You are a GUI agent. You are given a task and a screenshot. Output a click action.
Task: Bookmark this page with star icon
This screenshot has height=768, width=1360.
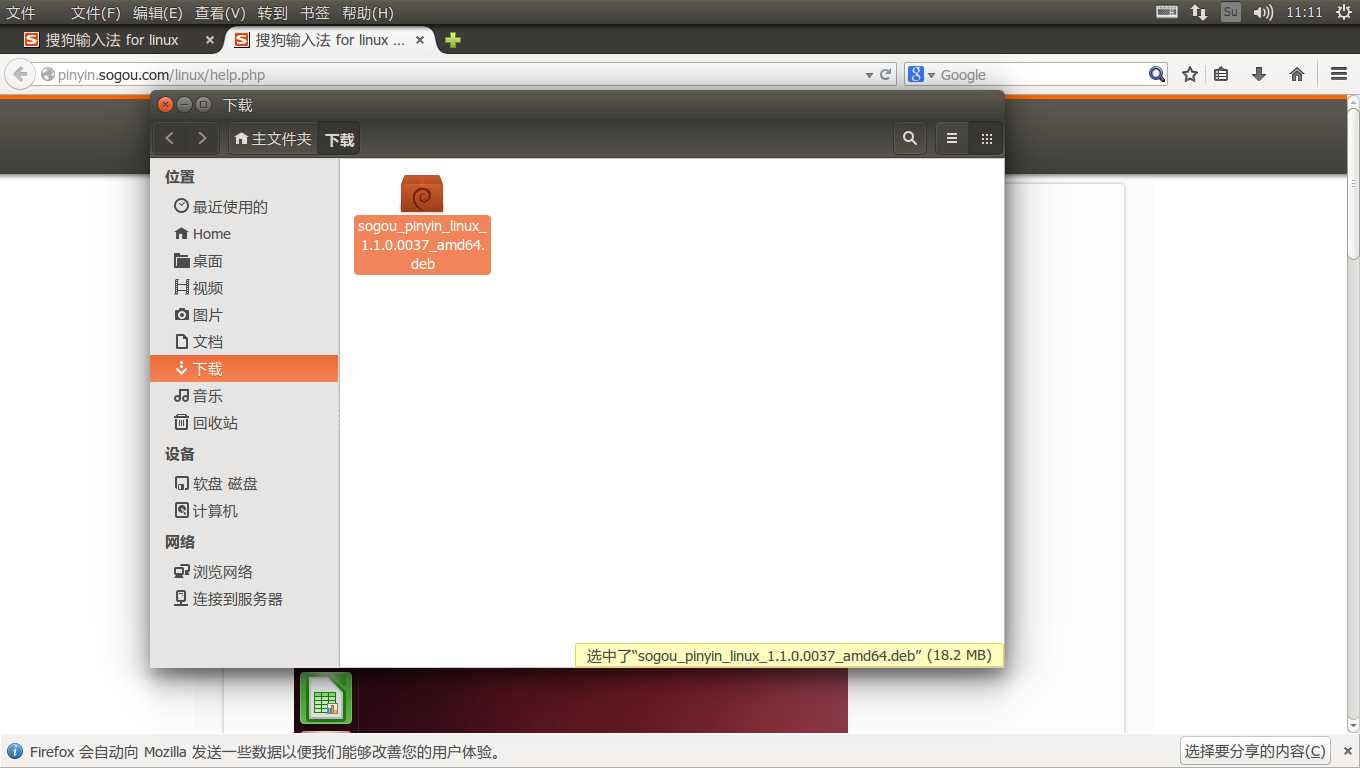1190,74
